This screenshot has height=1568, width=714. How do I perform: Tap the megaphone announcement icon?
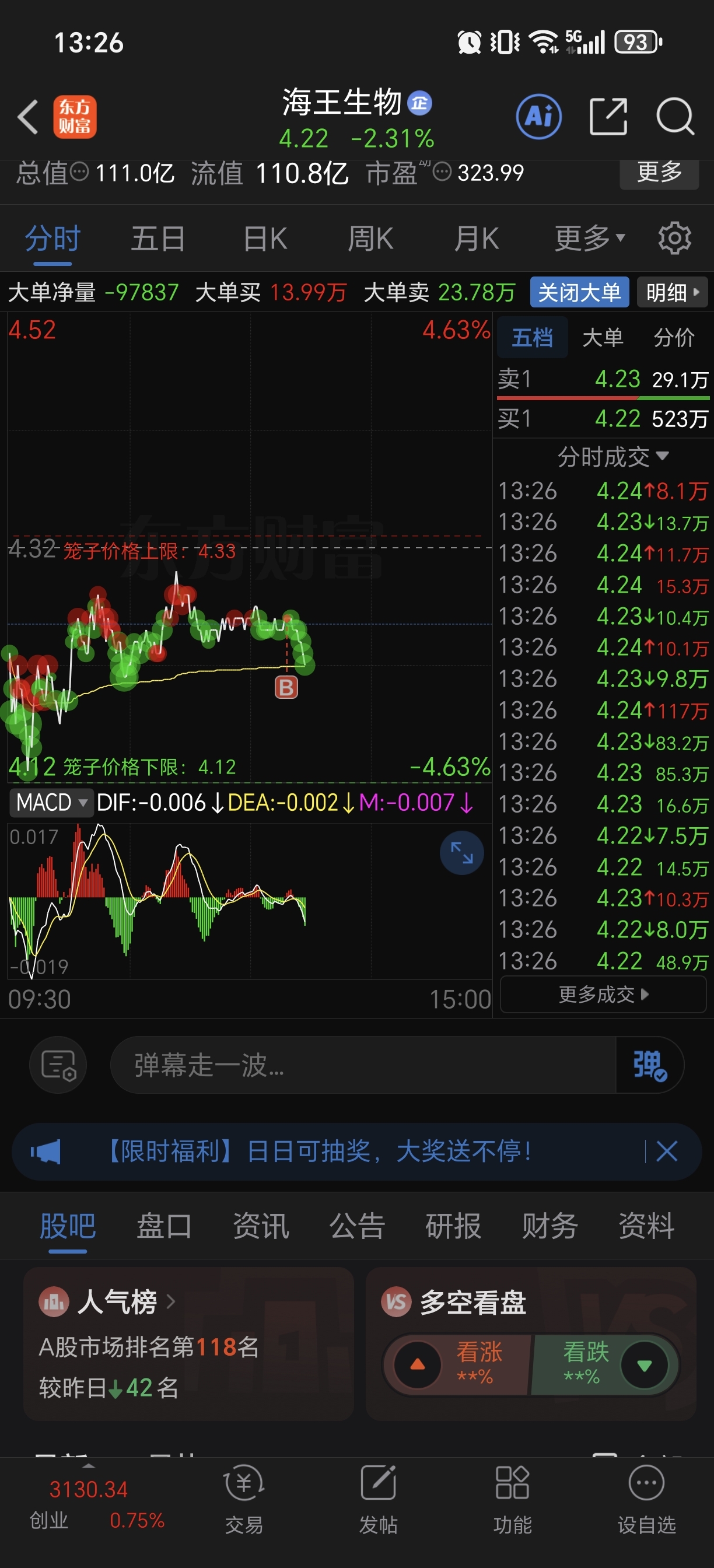click(45, 1151)
